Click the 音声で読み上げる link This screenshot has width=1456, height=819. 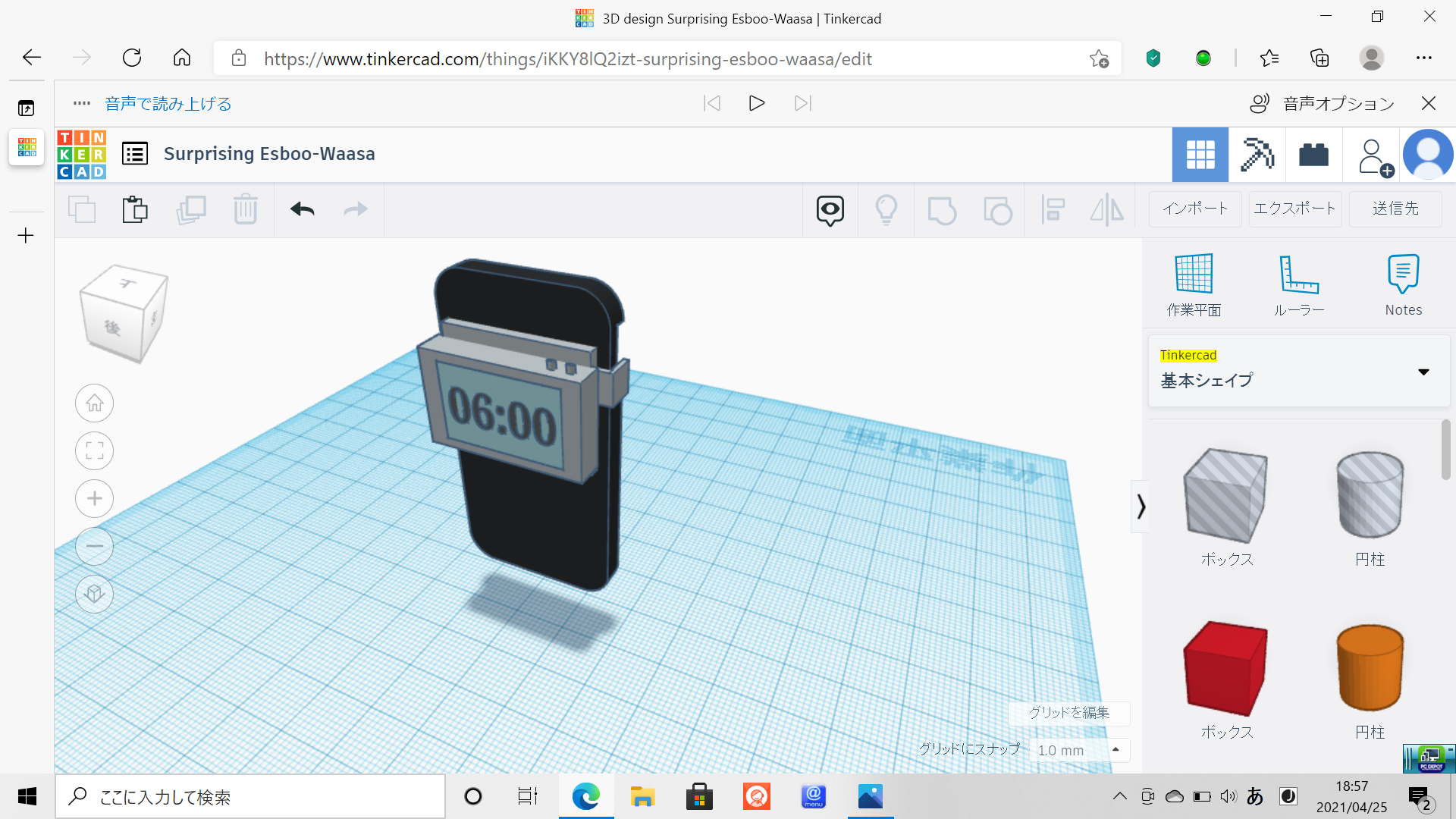pos(168,104)
